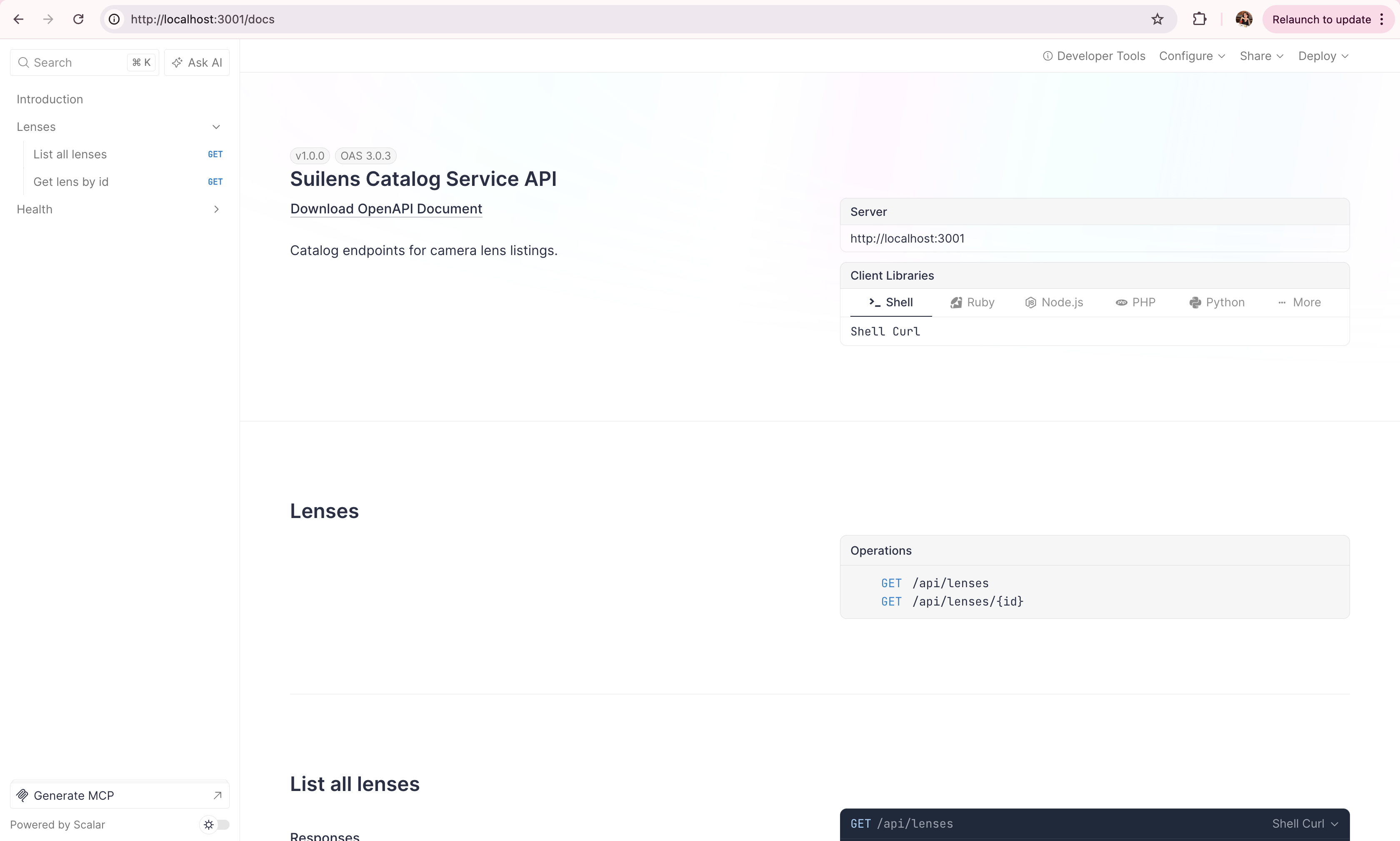Open the Configure dropdown
1400x841 pixels.
point(1192,56)
